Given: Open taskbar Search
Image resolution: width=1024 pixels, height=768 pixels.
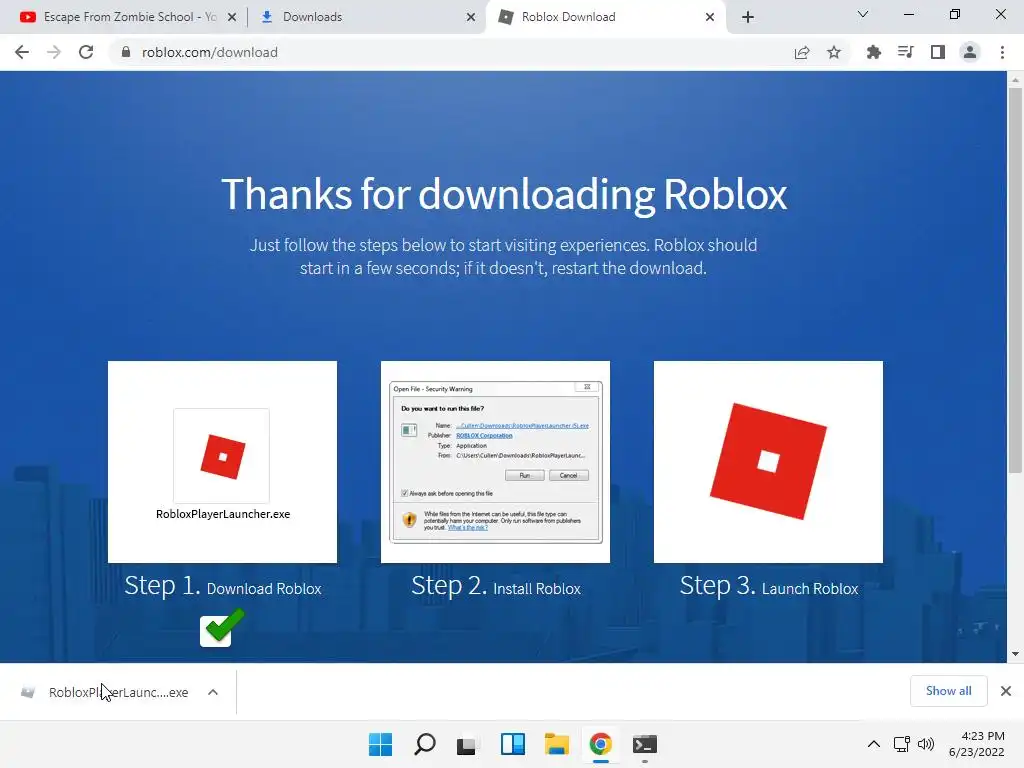Looking at the screenshot, I should (424, 744).
